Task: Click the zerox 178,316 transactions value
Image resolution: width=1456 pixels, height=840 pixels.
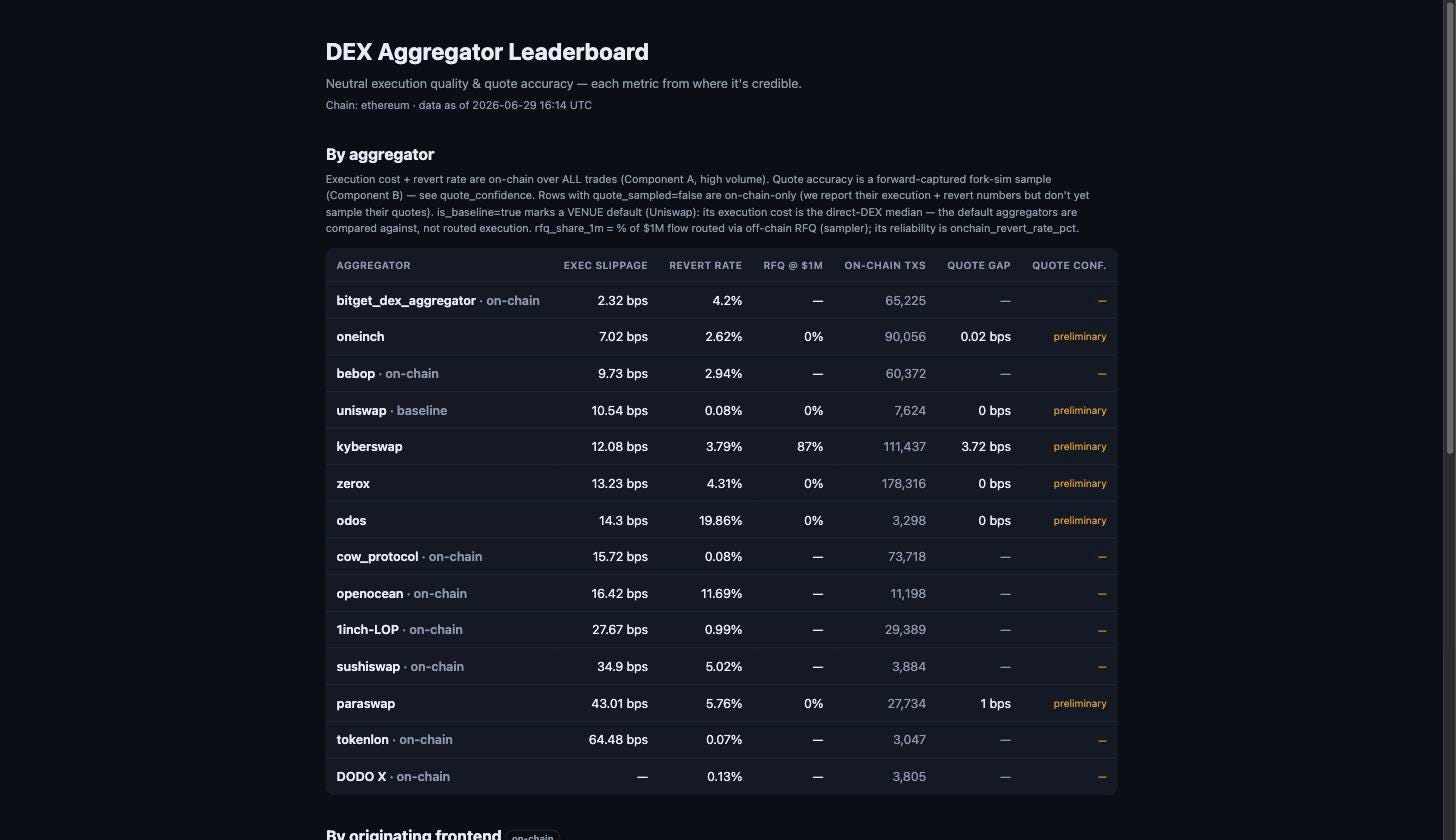Action: [x=903, y=484]
